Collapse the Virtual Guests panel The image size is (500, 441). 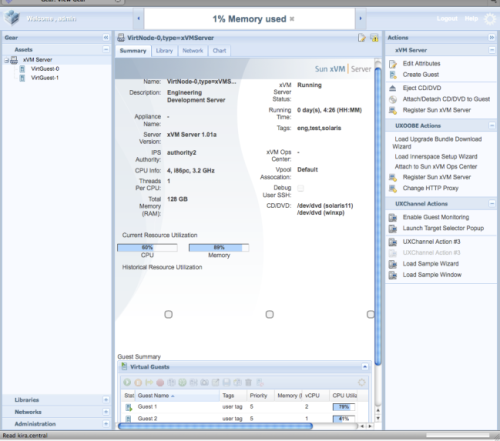365,367
